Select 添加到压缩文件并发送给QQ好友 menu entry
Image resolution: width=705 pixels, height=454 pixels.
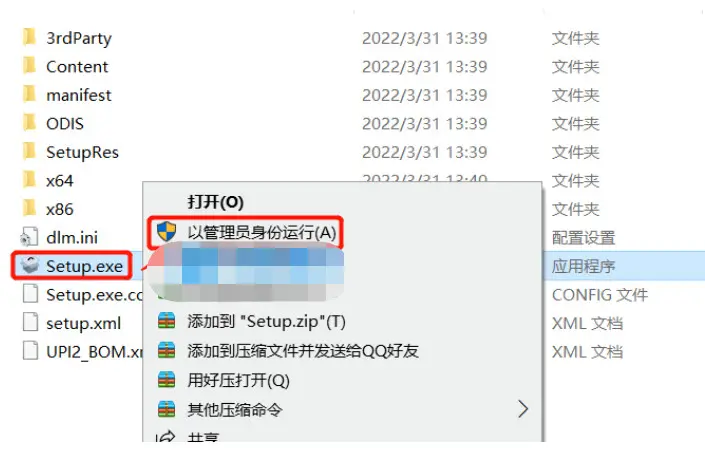pos(303,351)
